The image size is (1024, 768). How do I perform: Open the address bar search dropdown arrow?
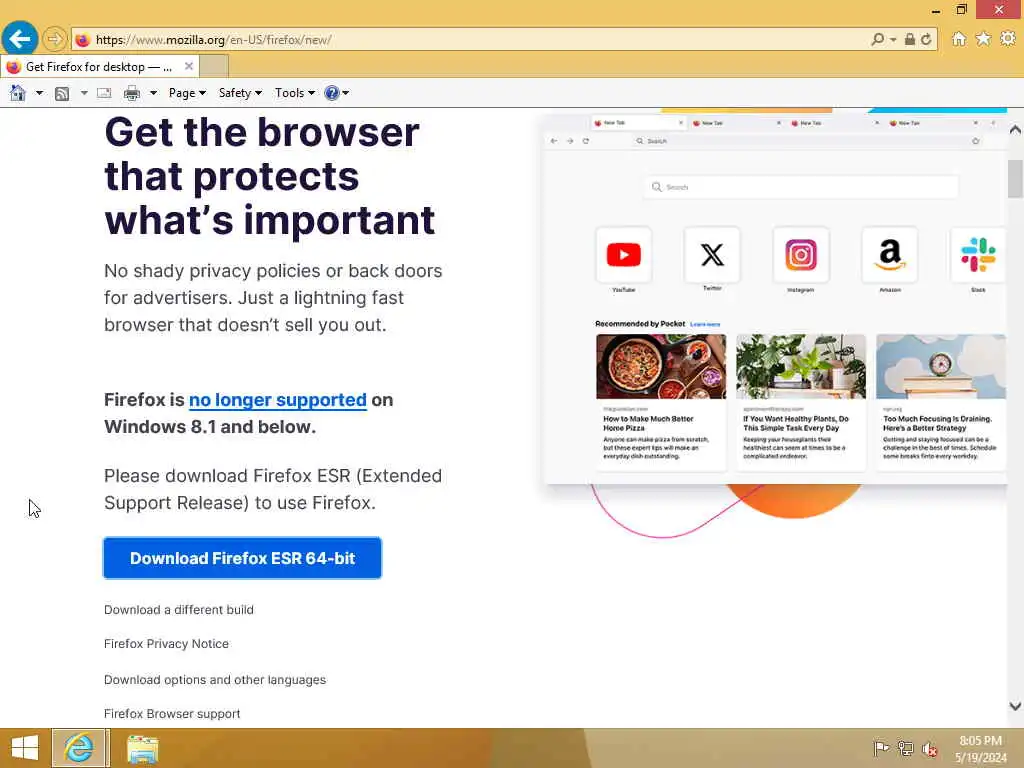(893, 40)
